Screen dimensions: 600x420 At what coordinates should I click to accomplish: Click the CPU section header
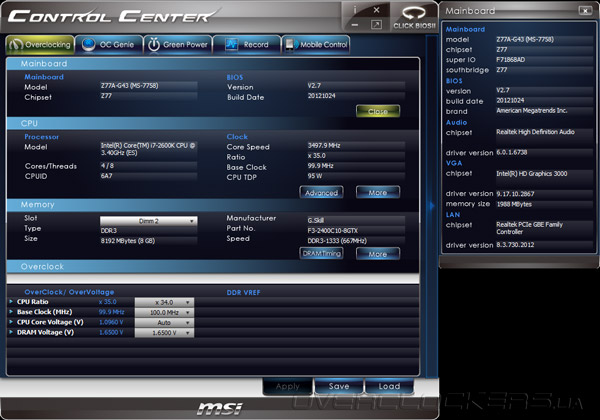[213, 123]
